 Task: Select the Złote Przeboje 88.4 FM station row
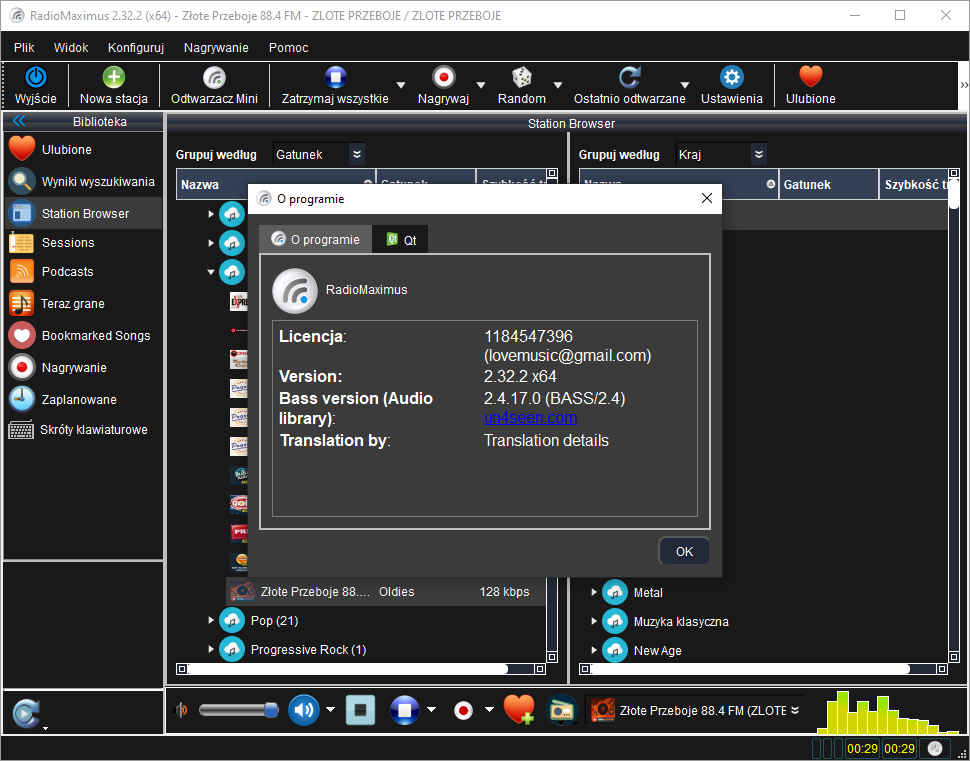(x=386, y=592)
